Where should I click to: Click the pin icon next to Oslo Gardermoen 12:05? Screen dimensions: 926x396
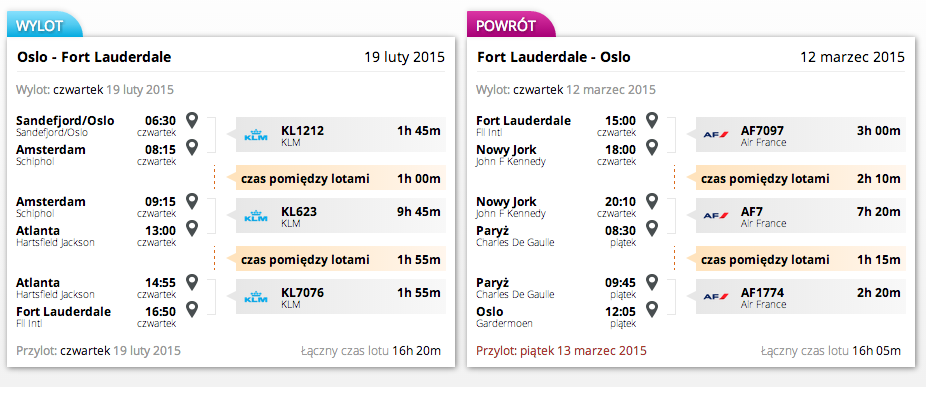coord(651,309)
